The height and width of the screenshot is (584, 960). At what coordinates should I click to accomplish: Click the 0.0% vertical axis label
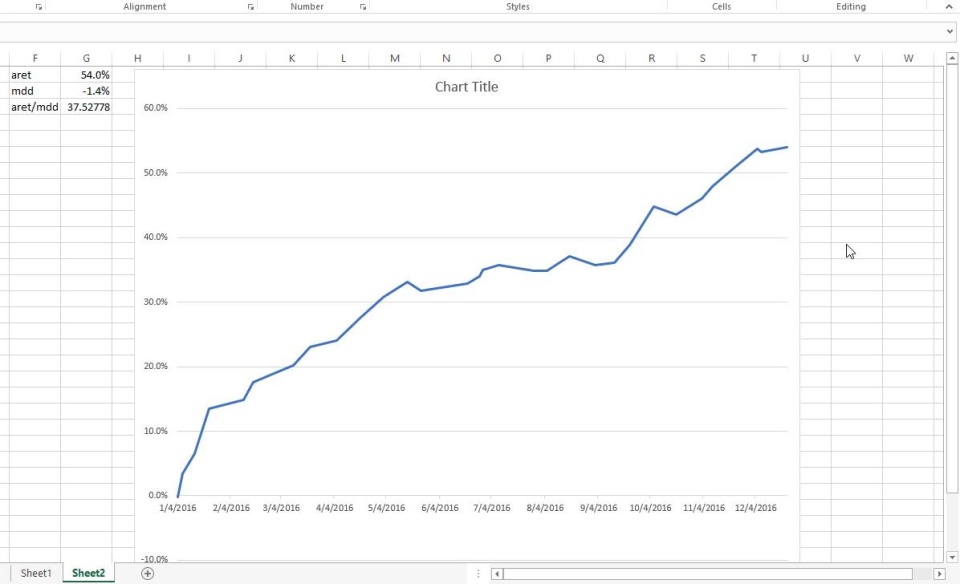pyautogui.click(x=157, y=495)
